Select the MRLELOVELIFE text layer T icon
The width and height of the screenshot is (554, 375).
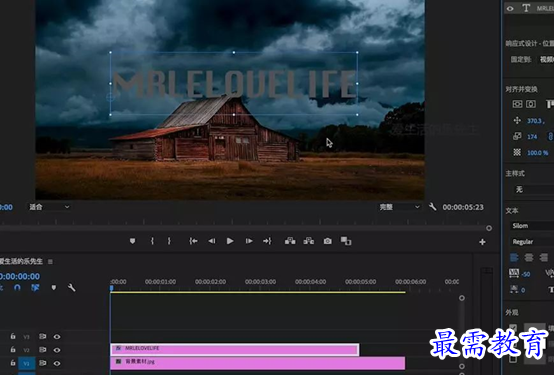pos(526,8)
